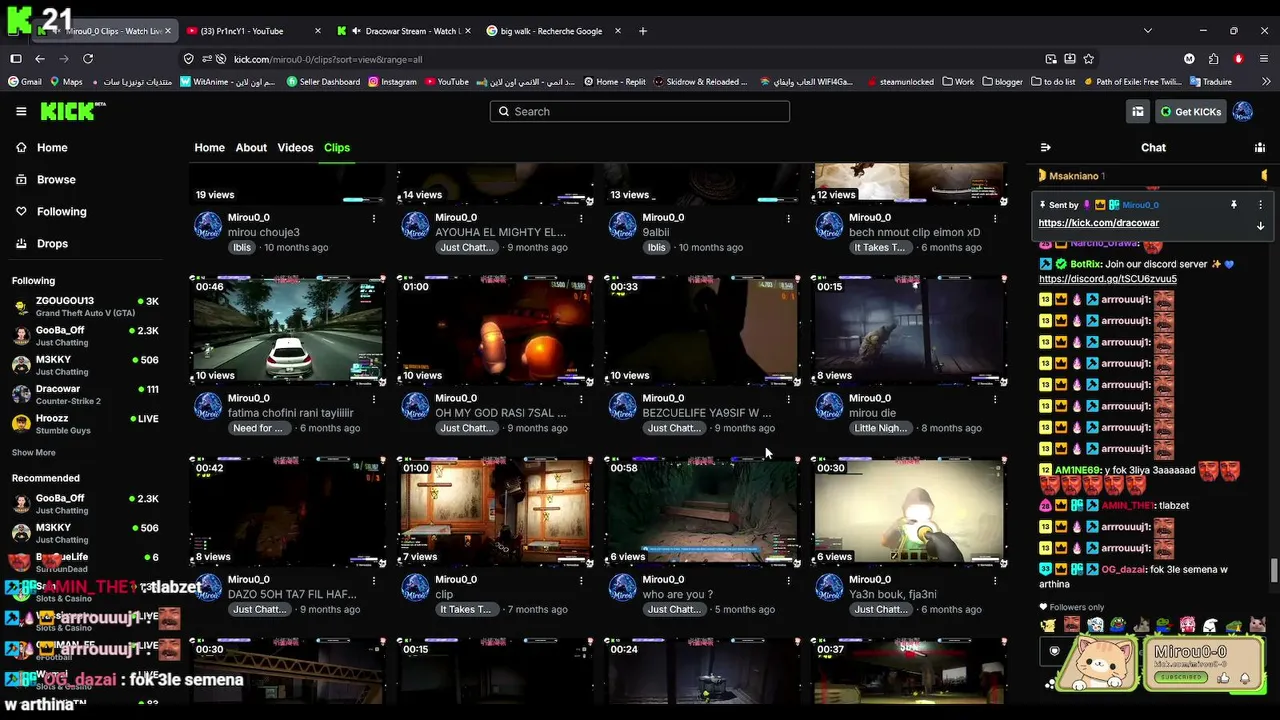
Task: Unpin the pinned chat message
Action: point(1234,205)
